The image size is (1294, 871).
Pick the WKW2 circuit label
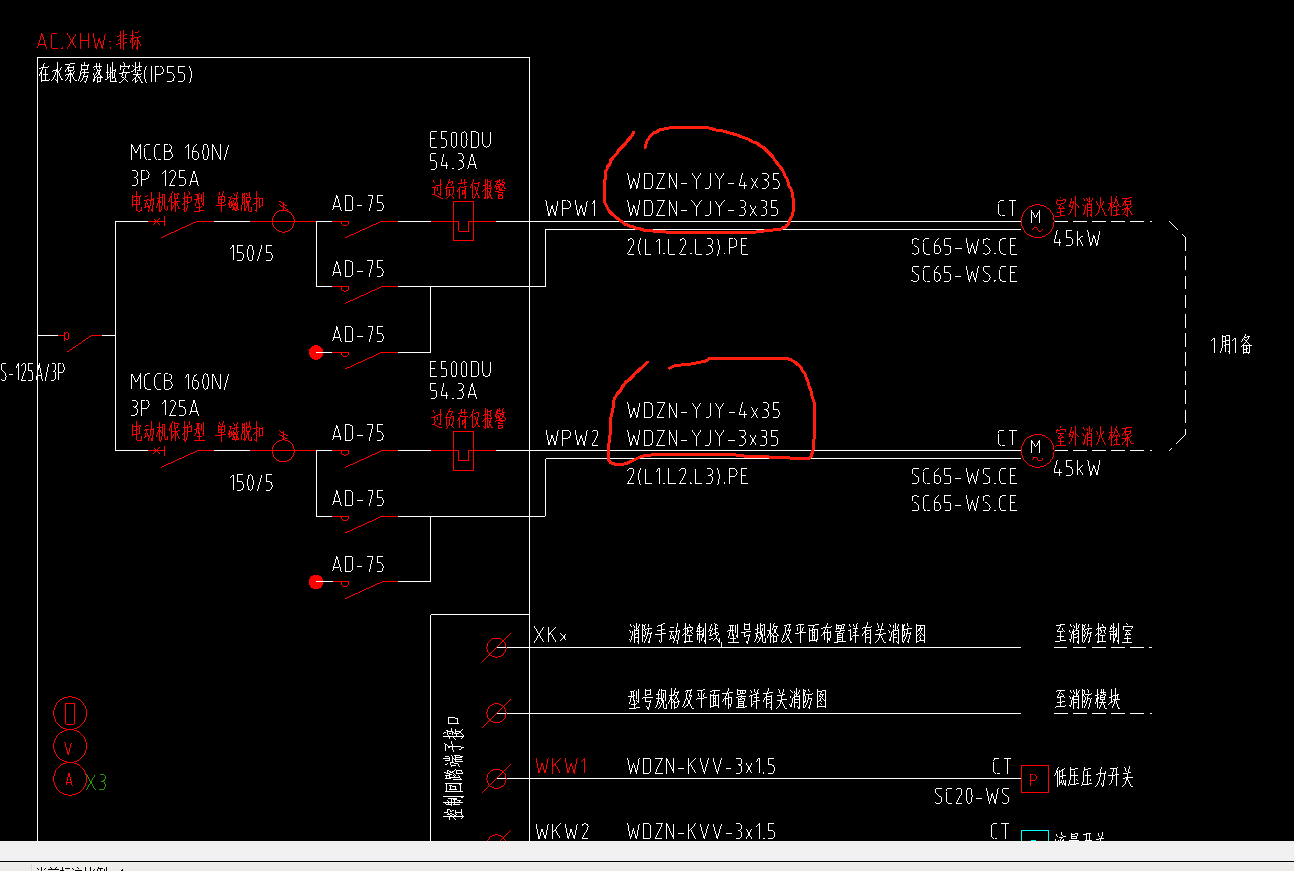(x=562, y=831)
